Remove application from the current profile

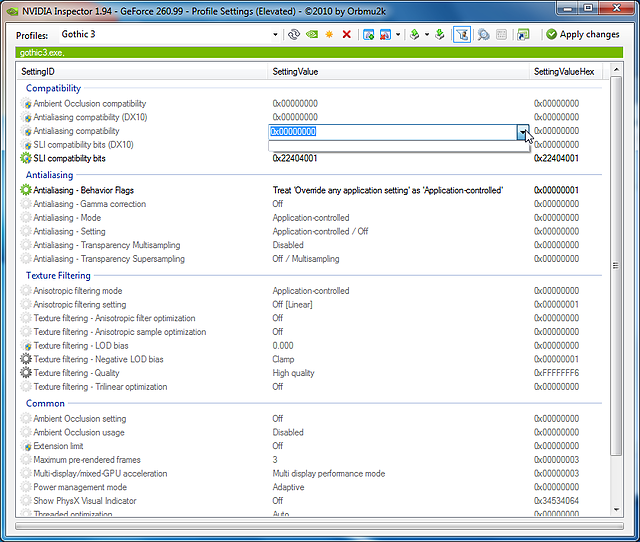tap(385, 34)
